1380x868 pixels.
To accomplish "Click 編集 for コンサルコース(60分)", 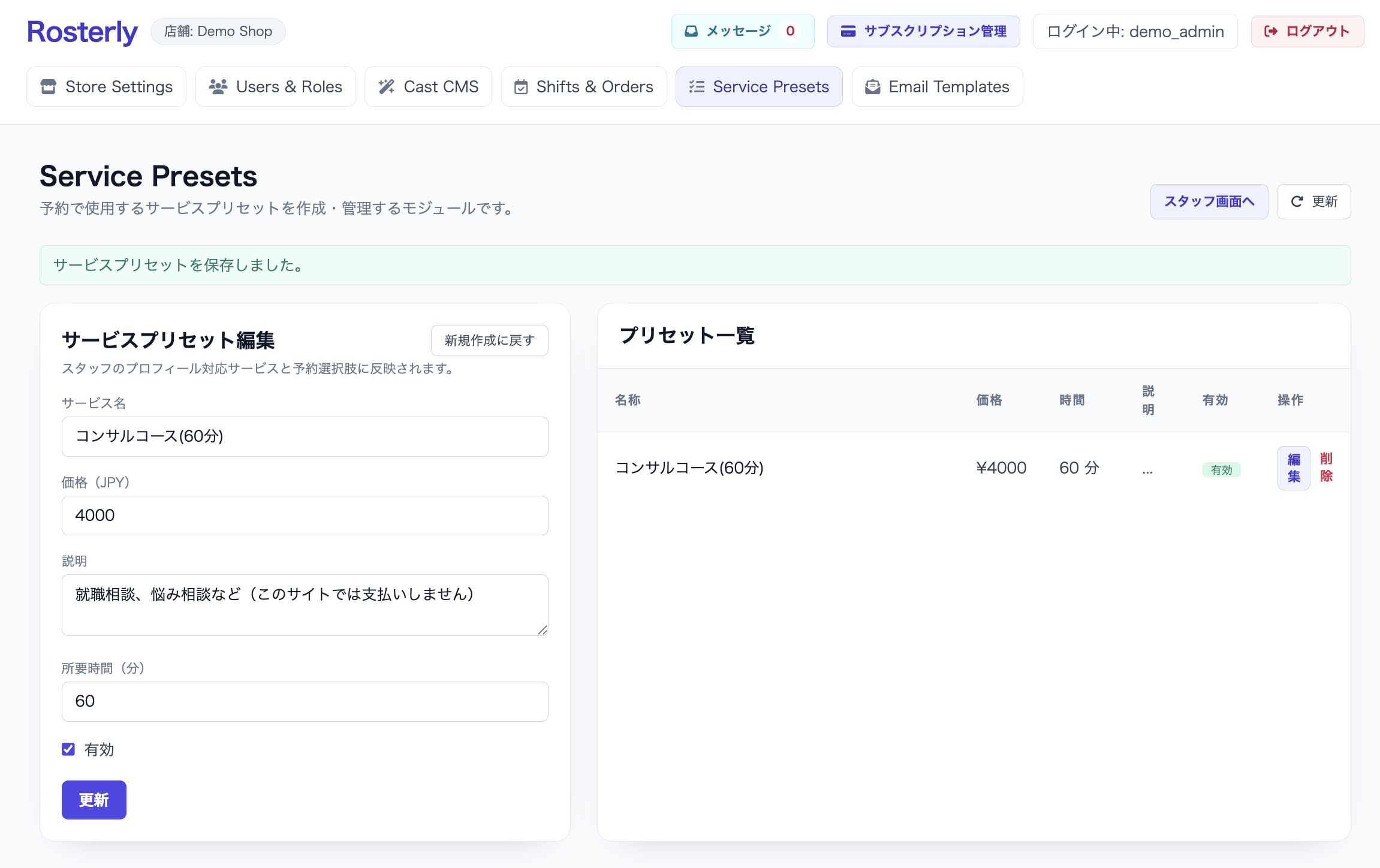I will (1294, 468).
